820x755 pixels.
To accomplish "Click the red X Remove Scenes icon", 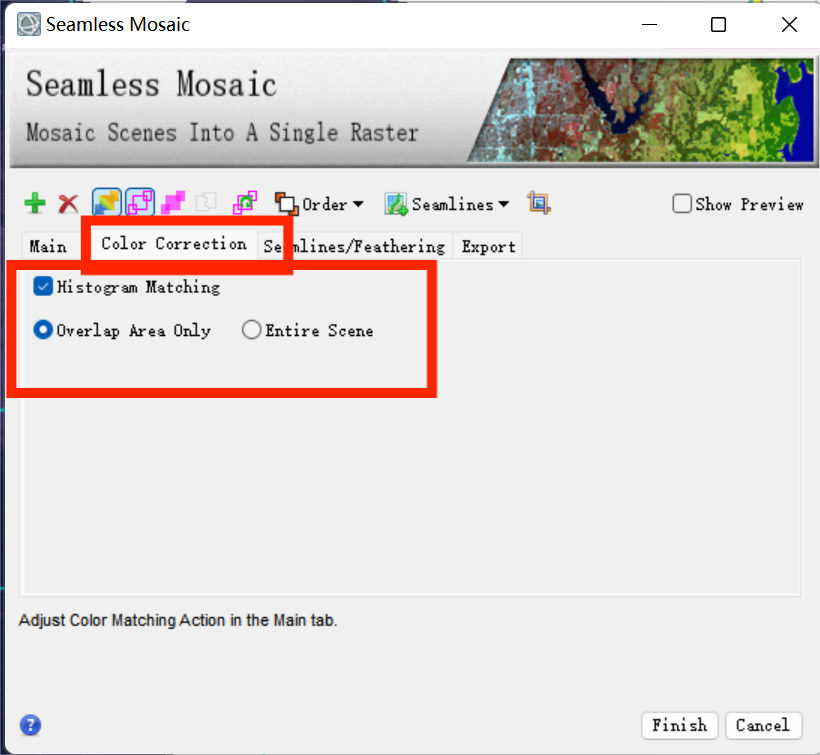I will 68,203.
